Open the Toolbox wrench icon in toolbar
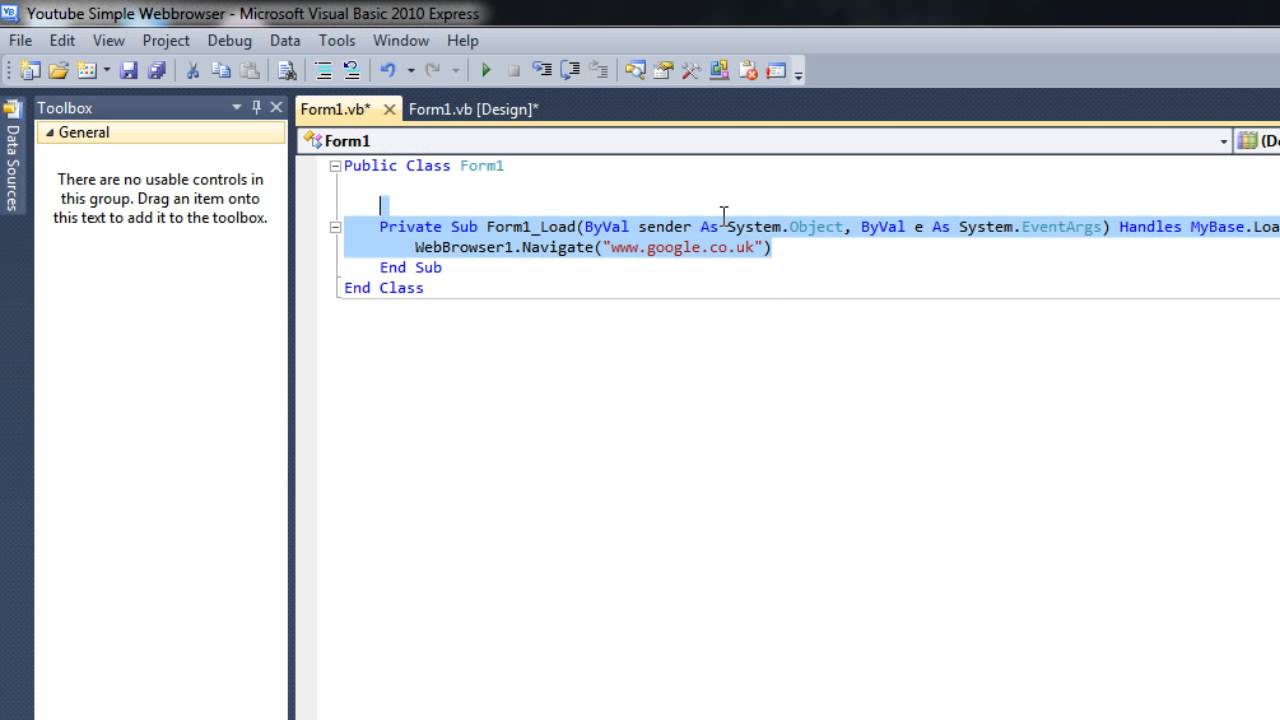 pyautogui.click(x=691, y=70)
